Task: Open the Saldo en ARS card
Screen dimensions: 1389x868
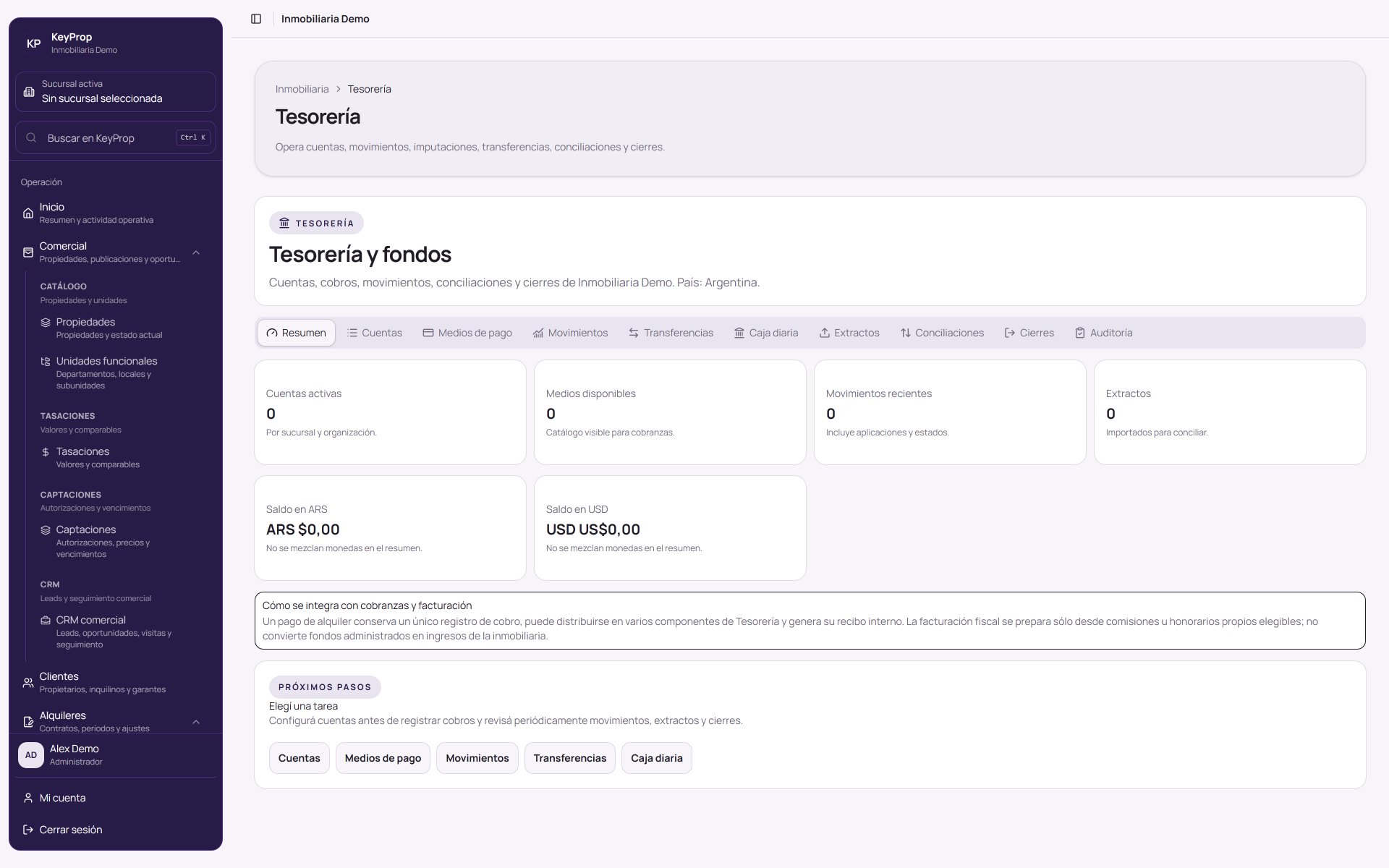Action: (390, 528)
